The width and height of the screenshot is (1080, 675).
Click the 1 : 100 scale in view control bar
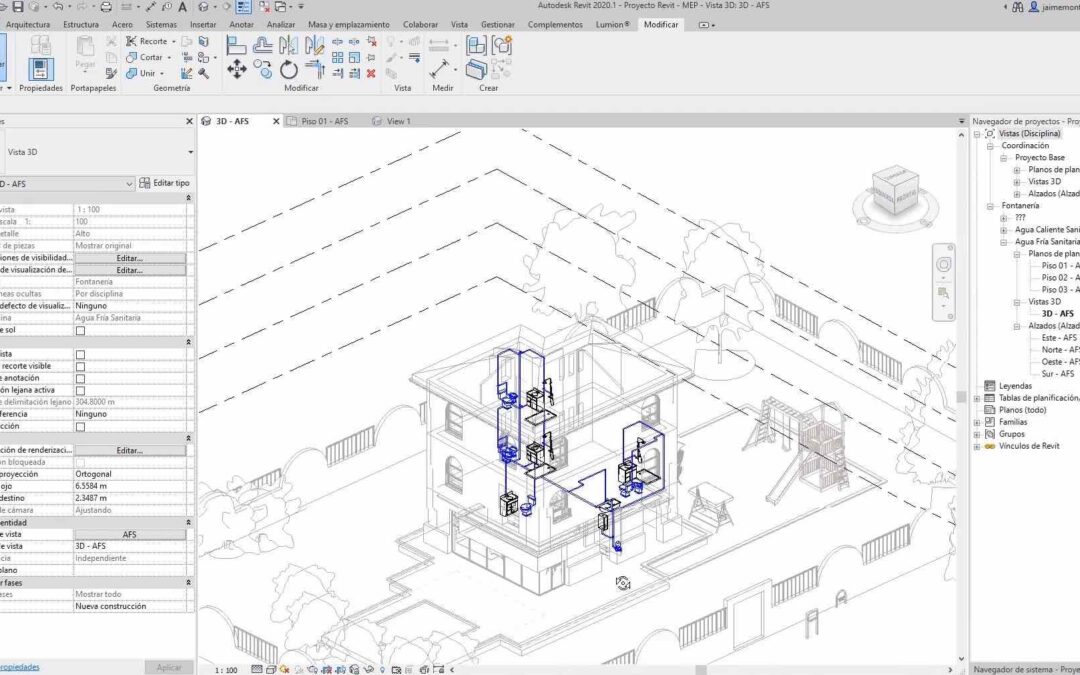pos(226,669)
